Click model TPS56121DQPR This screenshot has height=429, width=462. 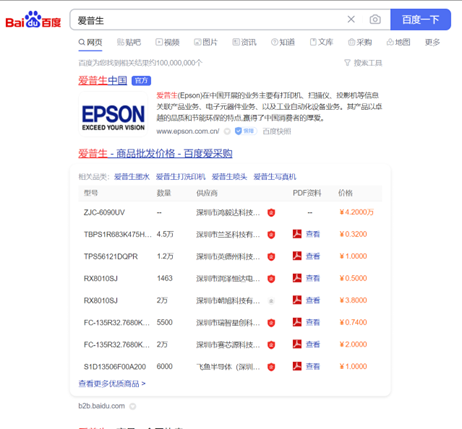pos(111,256)
